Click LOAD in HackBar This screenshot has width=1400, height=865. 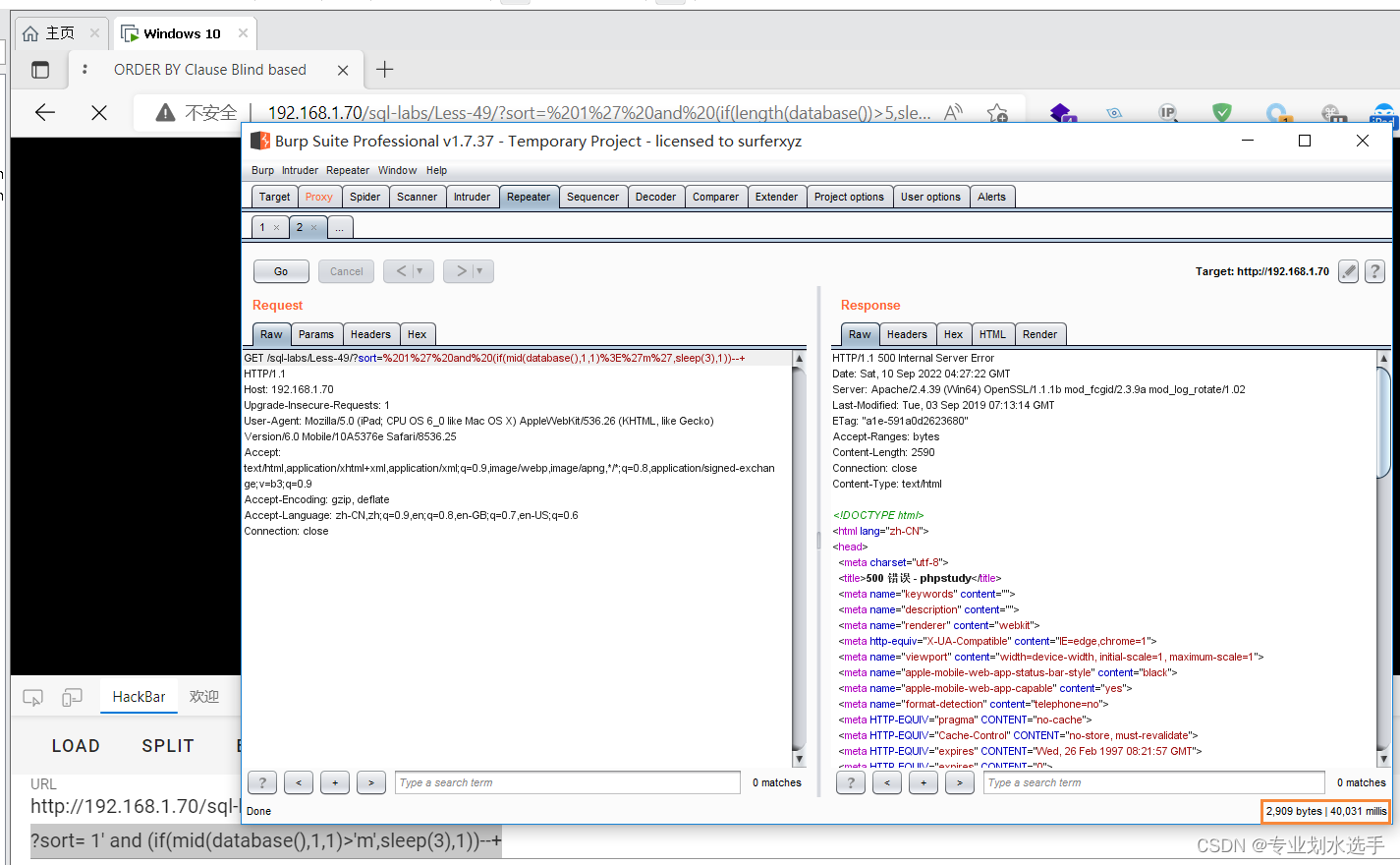[76, 746]
